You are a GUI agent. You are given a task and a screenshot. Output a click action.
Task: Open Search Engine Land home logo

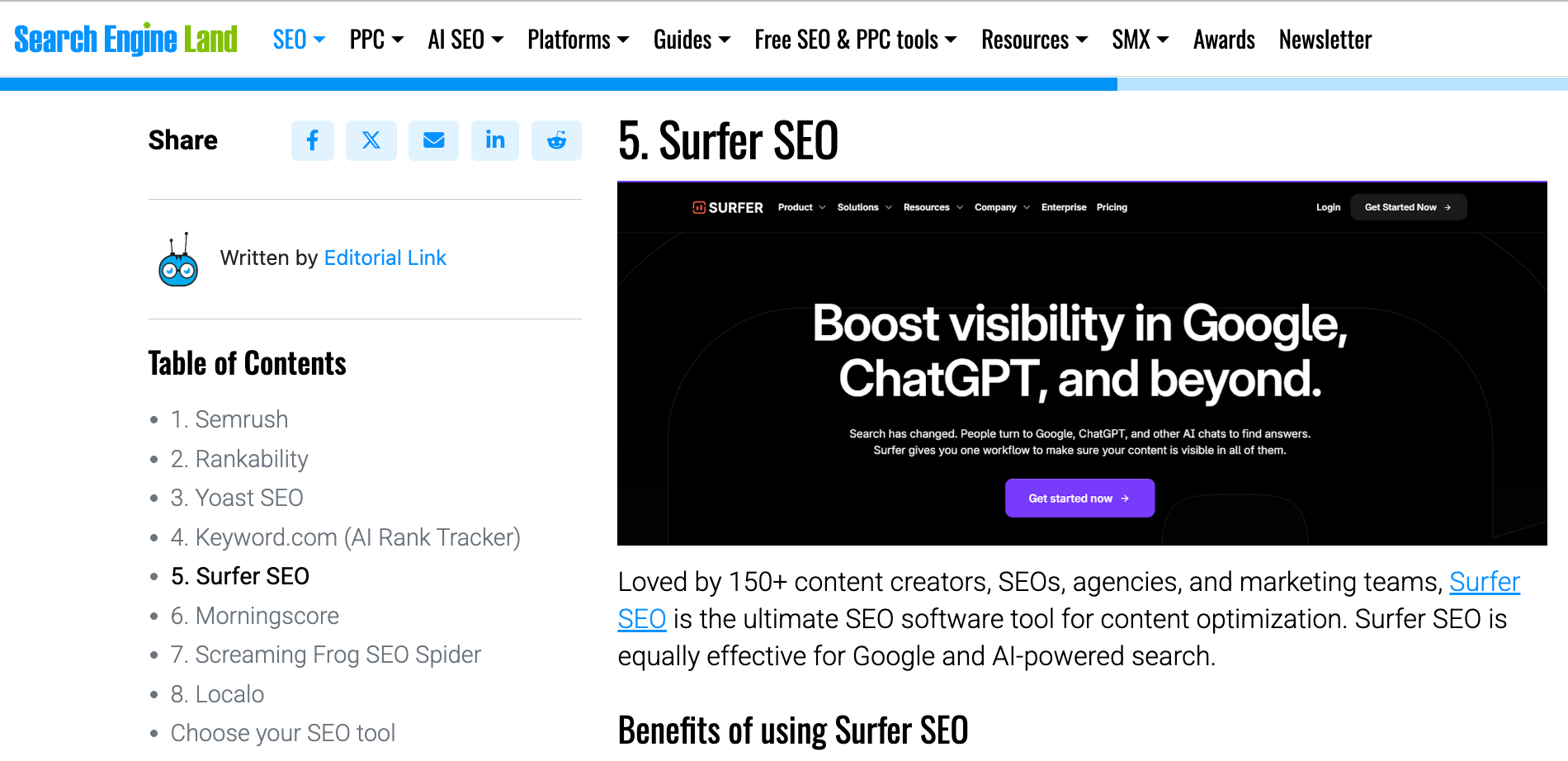point(125,39)
